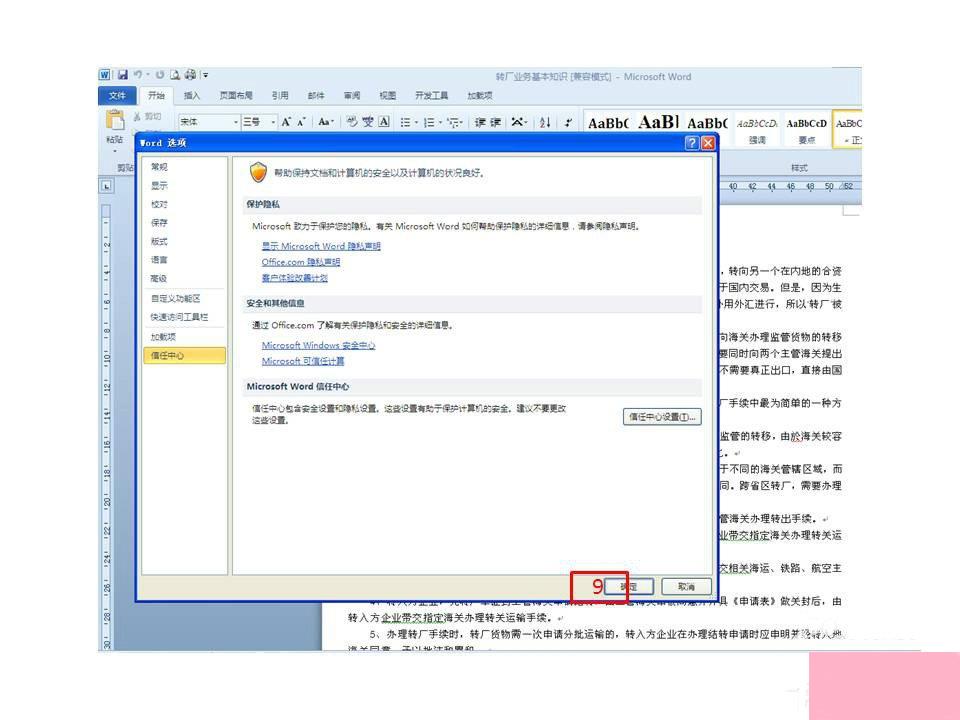
Task: Open the 显示 Microsoft Word 隐私声明 link
Action: coord(321,246)
